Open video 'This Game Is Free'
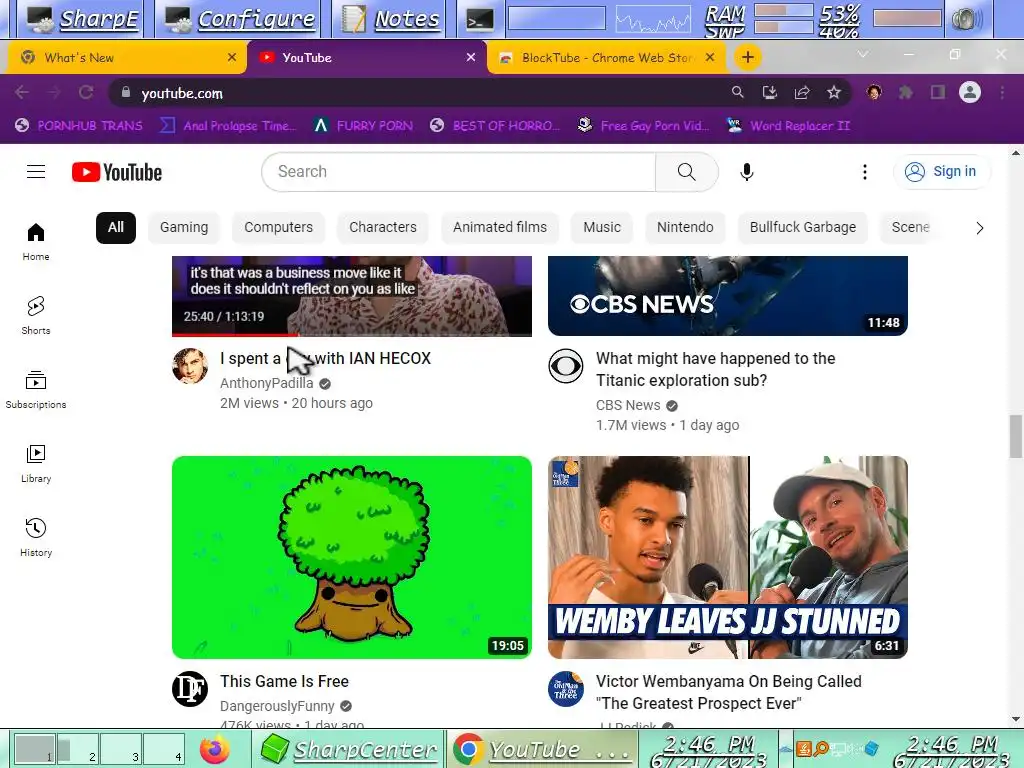 (284, 681)
